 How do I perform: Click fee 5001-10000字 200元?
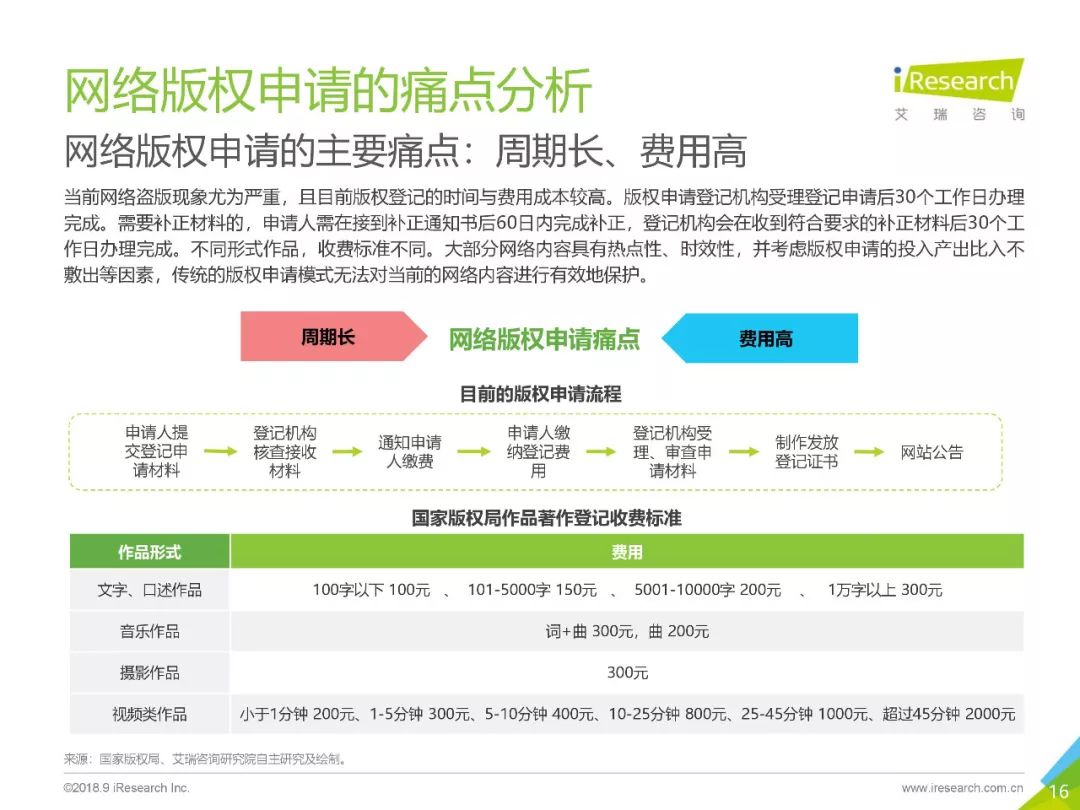(707, 590)
